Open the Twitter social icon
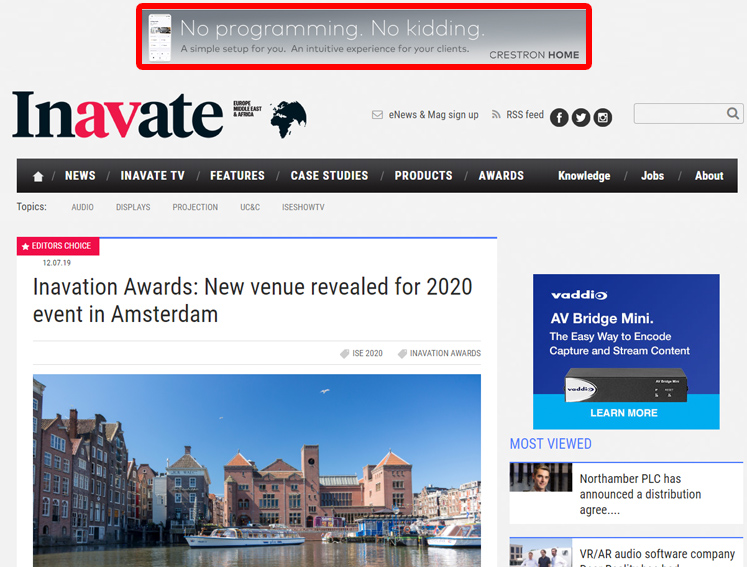This screenshot has height=567, width=747. [x=581, y=118]
